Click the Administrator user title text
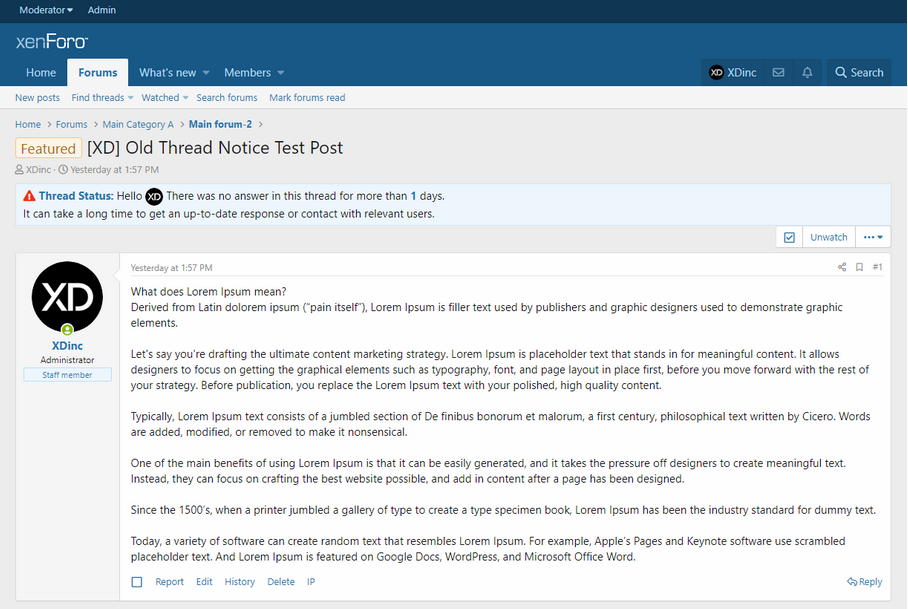The height and width of the screenshot is (609, 908). click(67, 359)
